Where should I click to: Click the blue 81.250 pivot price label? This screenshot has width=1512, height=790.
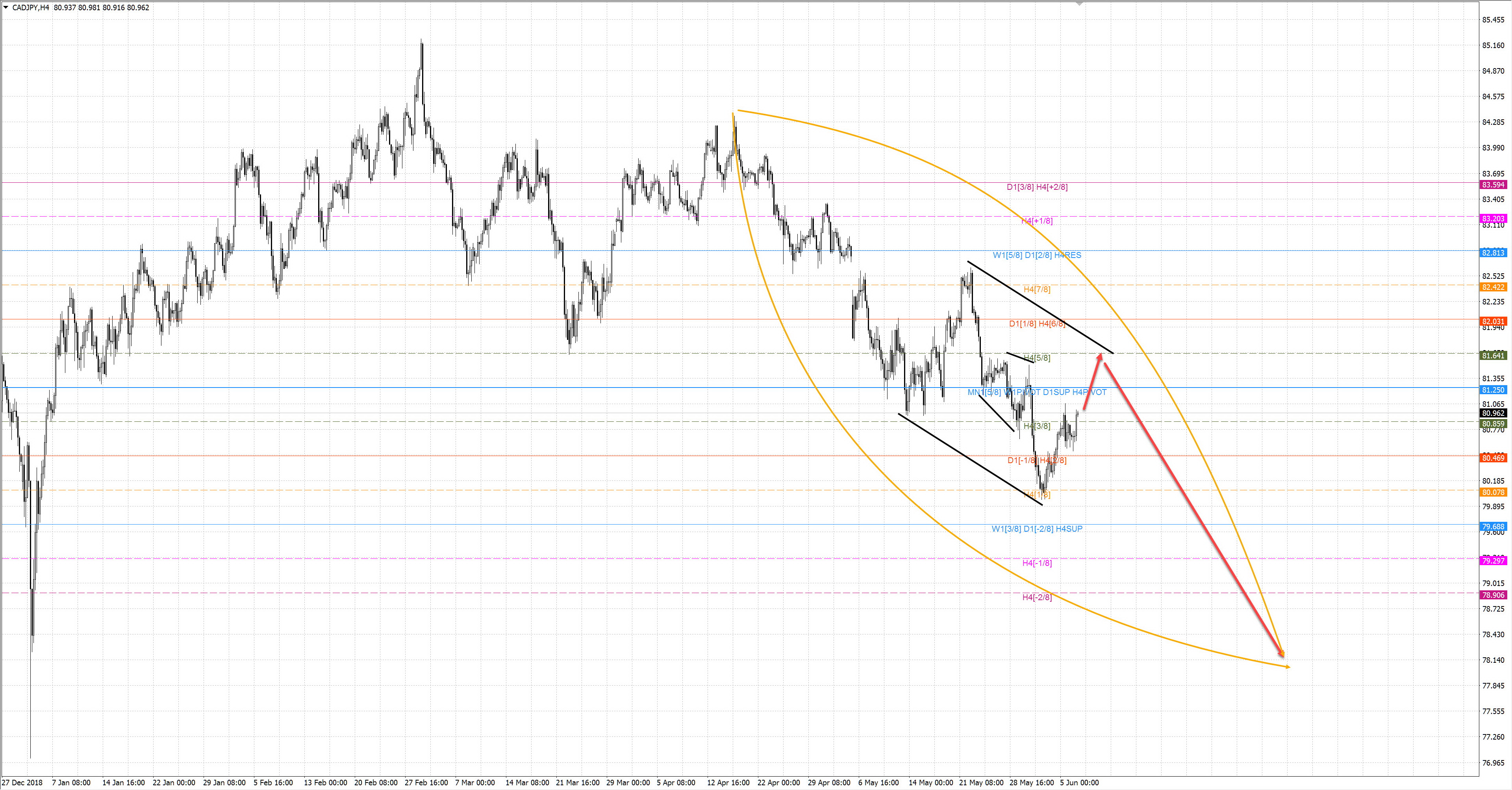(1493, 390)
